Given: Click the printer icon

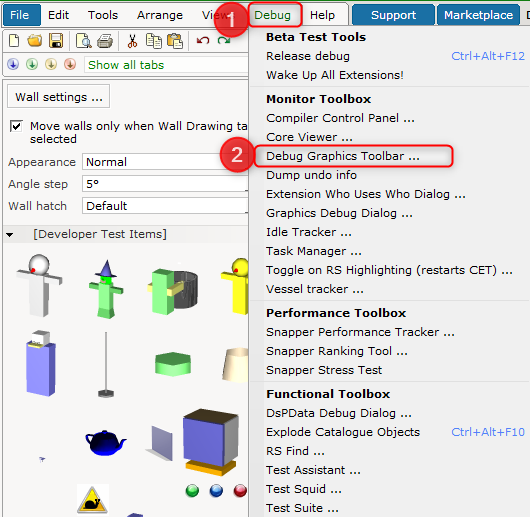Looking at the screenshot, I should 105,41.
